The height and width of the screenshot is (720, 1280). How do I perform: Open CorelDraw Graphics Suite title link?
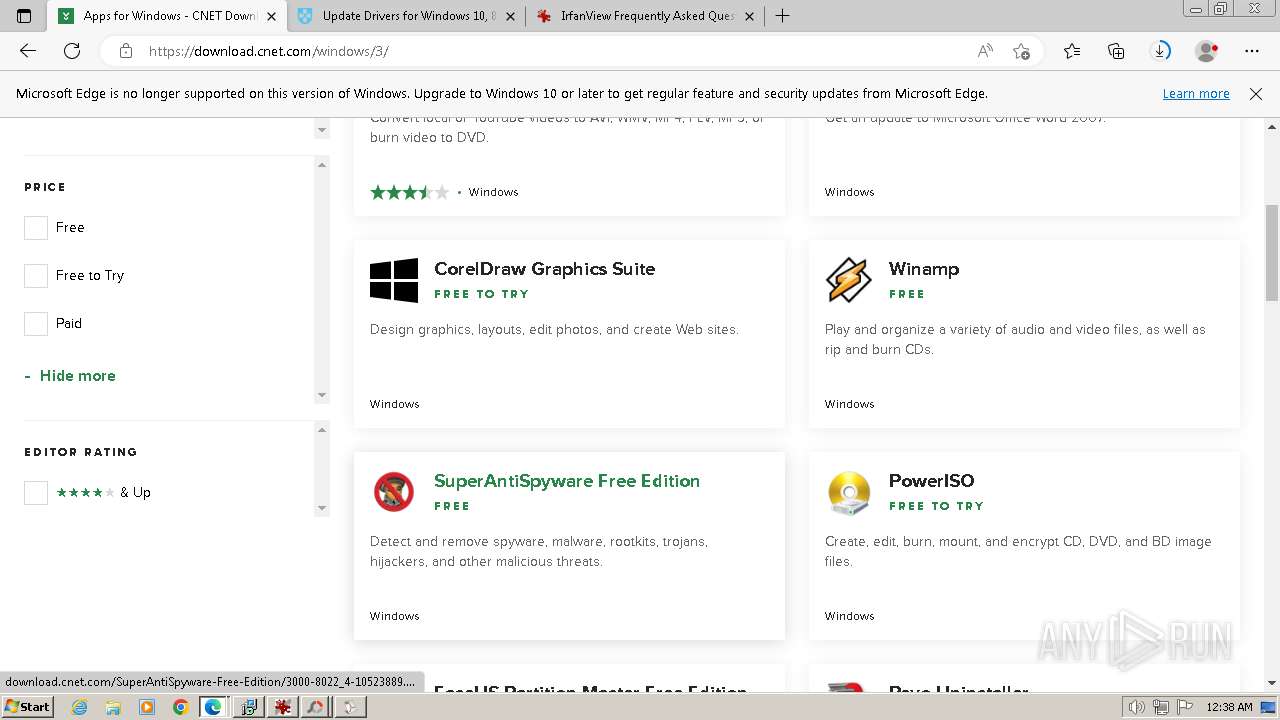[x=544, y=269]
